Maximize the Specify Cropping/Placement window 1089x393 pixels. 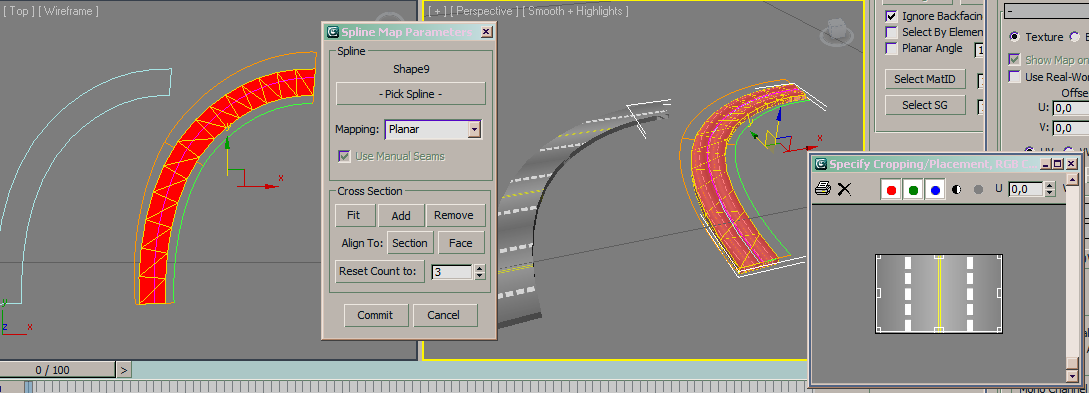(1058, 164)
